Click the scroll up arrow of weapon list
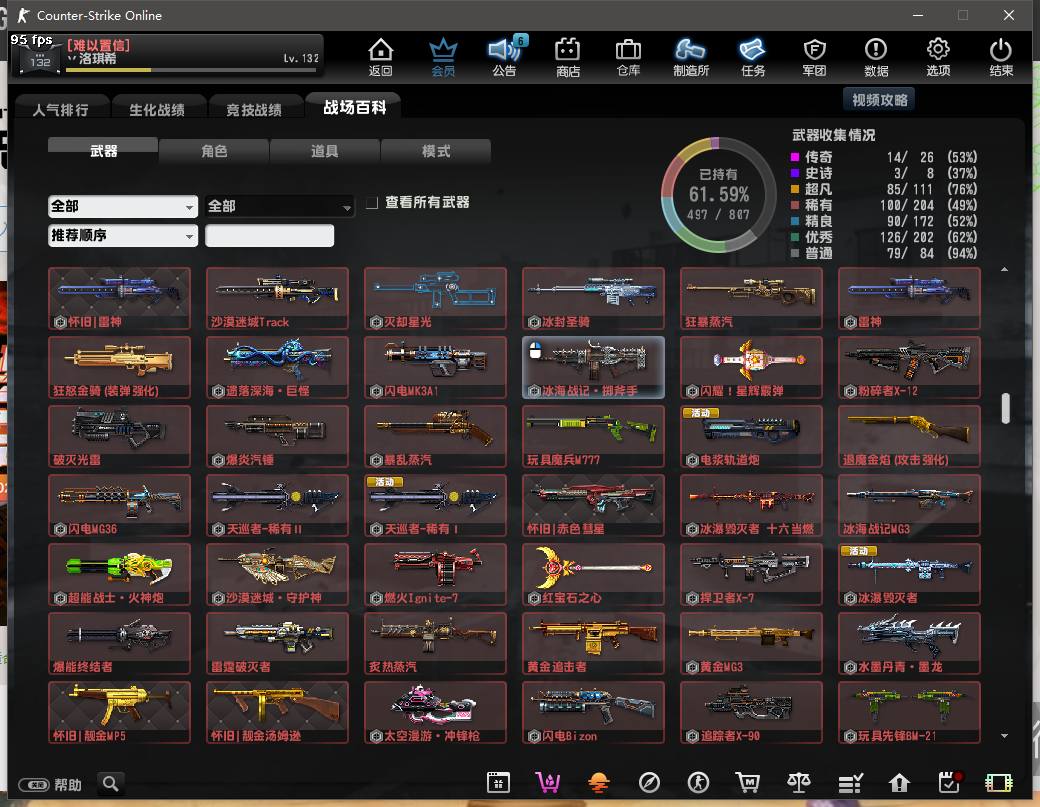Image resolution: width=1040 pixels, height=807 pixels. [1004, 269]
